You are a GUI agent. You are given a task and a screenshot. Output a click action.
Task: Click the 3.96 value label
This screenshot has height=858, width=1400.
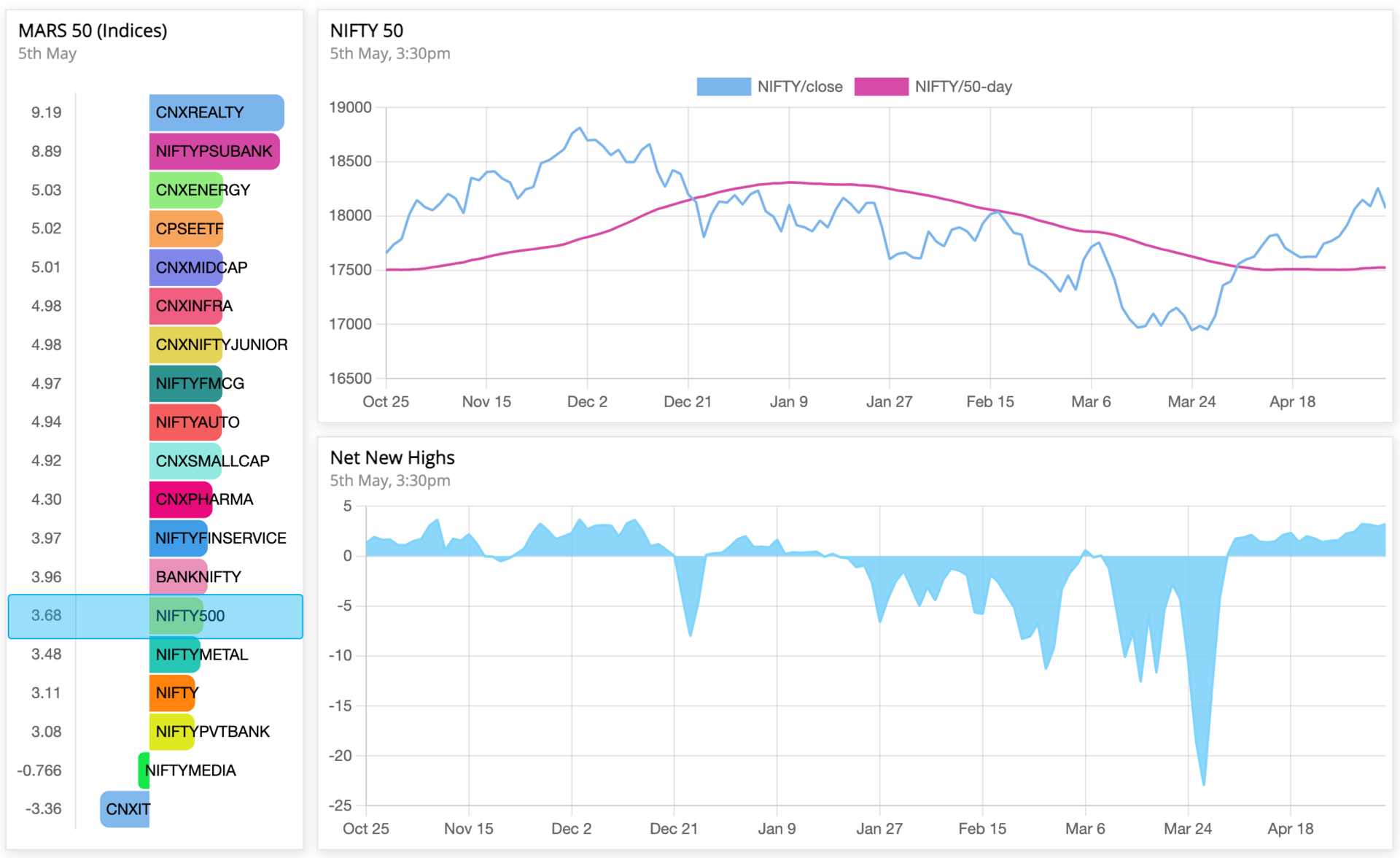pyautogui.click(x=46, y=576)
